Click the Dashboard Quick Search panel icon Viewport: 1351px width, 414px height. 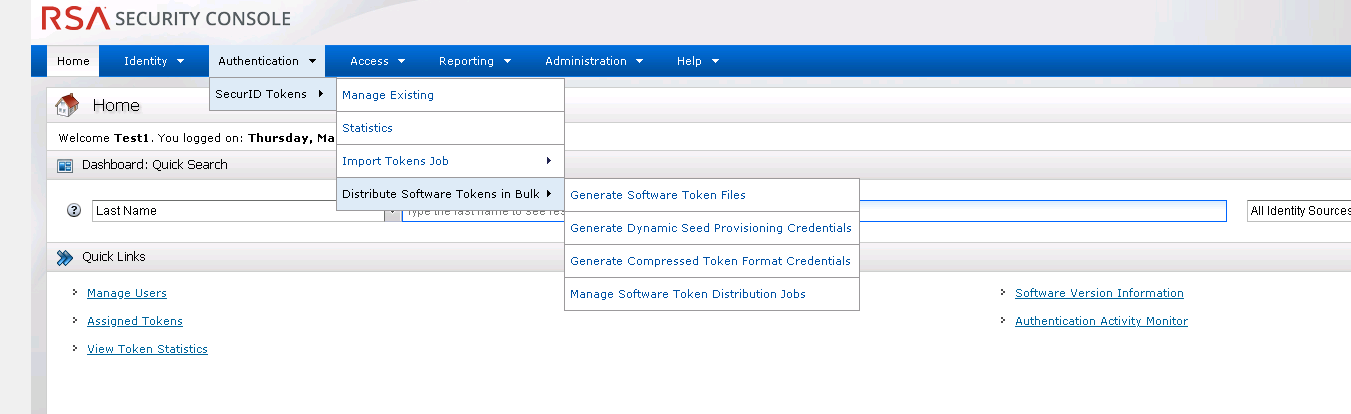(x=65, y=165)
